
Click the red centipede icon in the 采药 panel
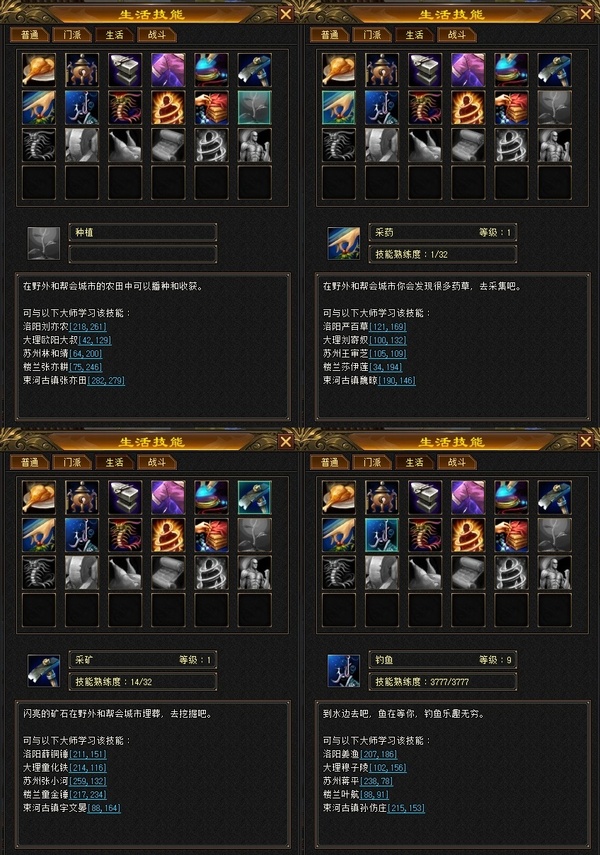425,107
